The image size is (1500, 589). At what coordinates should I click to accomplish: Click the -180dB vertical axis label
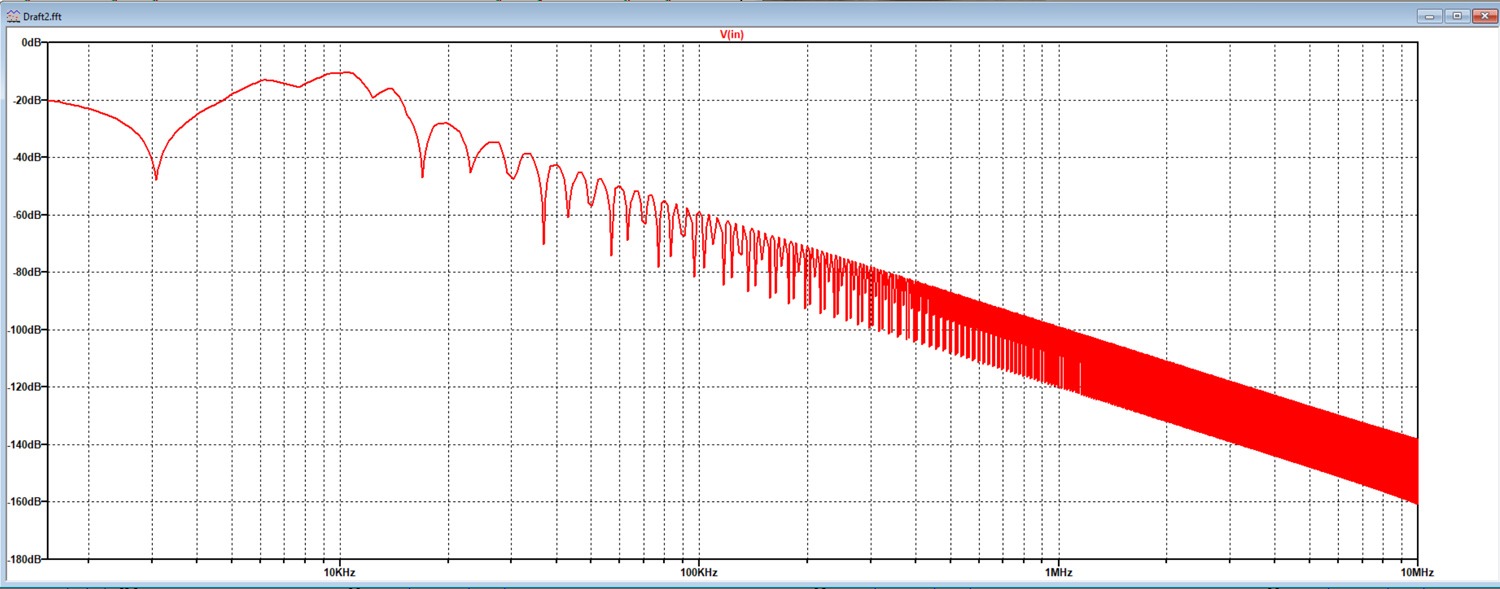[x=25, y=559]
